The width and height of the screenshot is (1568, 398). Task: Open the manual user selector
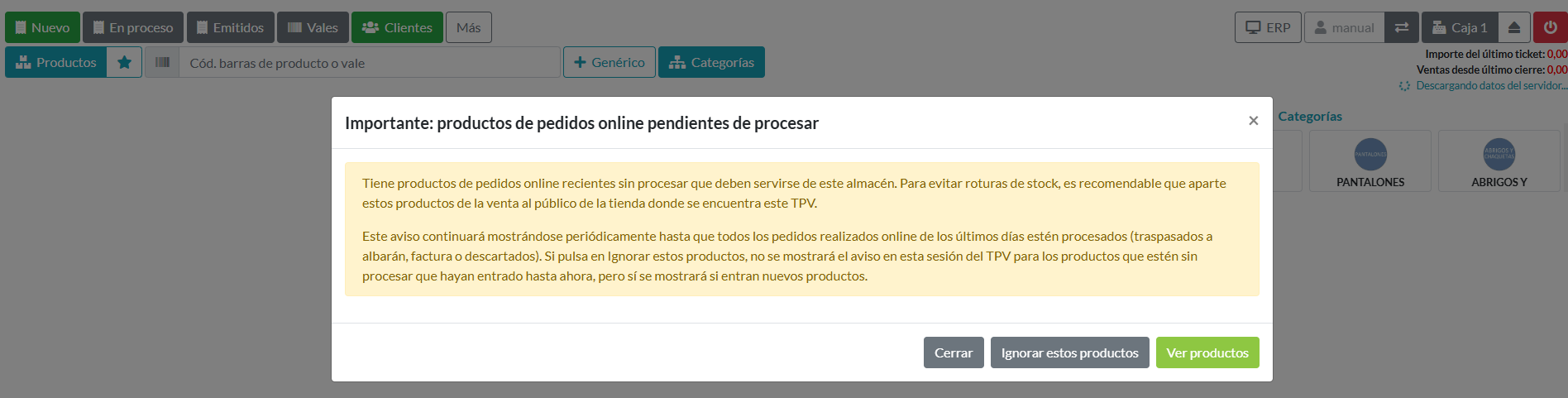pos(1344,27)
